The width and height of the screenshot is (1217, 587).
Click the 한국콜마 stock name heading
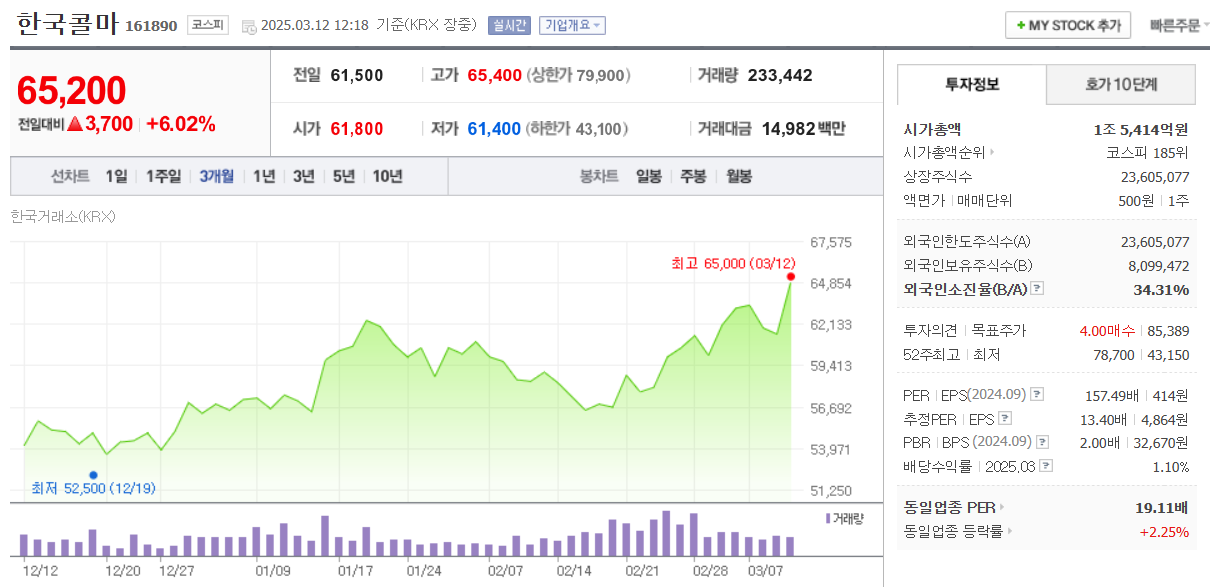(67, 25)
